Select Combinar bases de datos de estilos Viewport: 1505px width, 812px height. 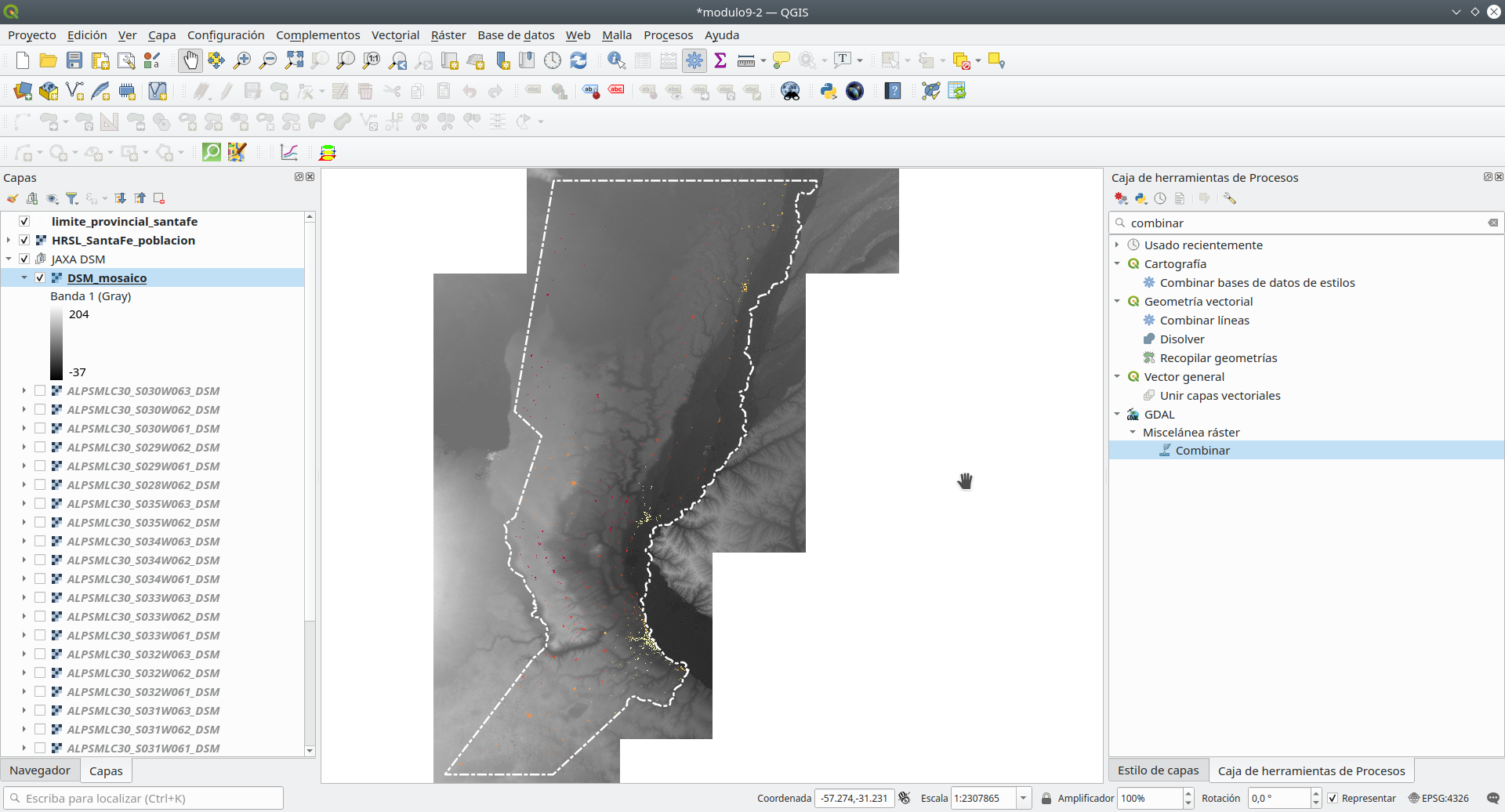[1257, 282]
